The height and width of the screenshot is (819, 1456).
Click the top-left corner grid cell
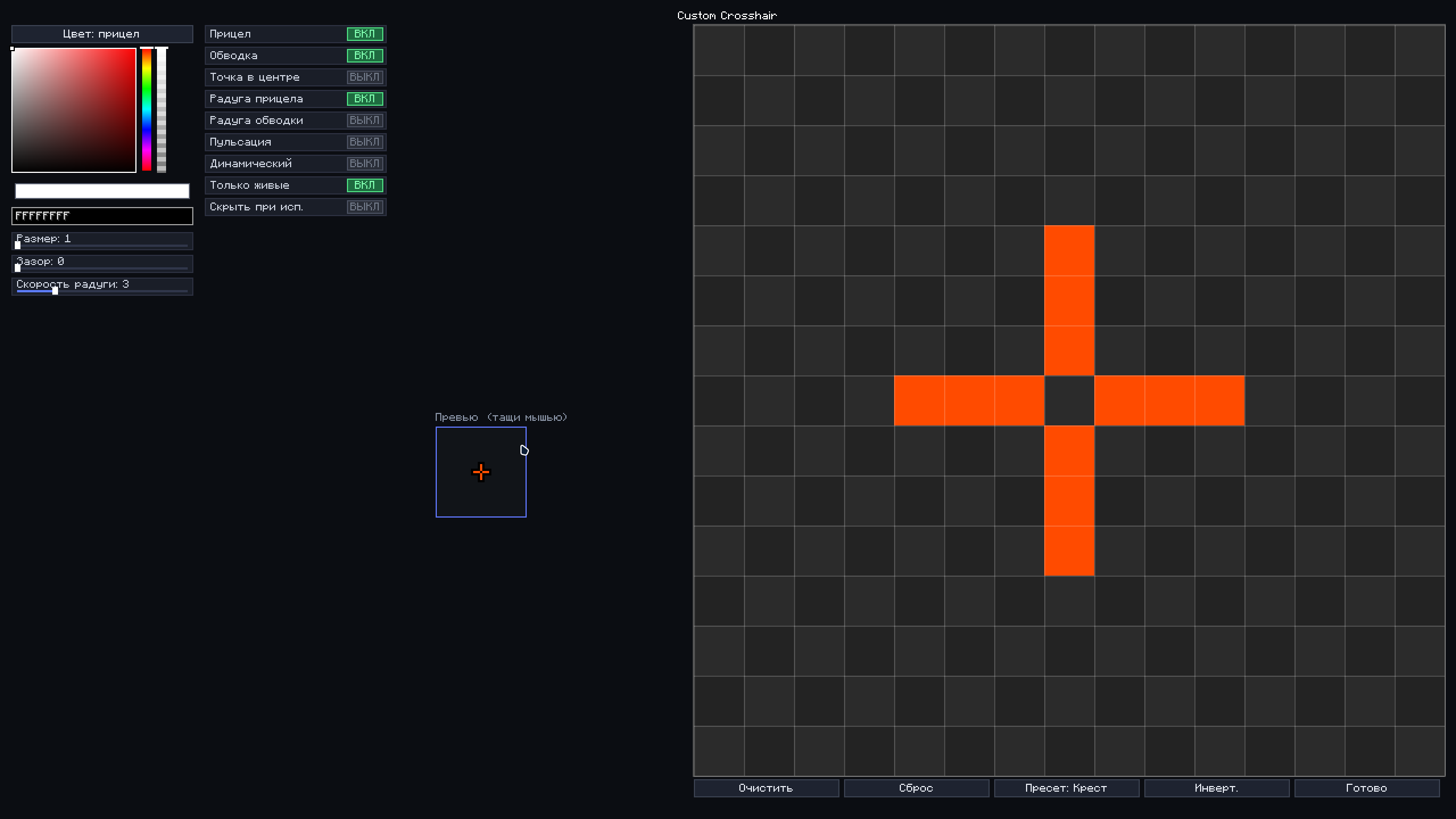click(x=719, y=51)
